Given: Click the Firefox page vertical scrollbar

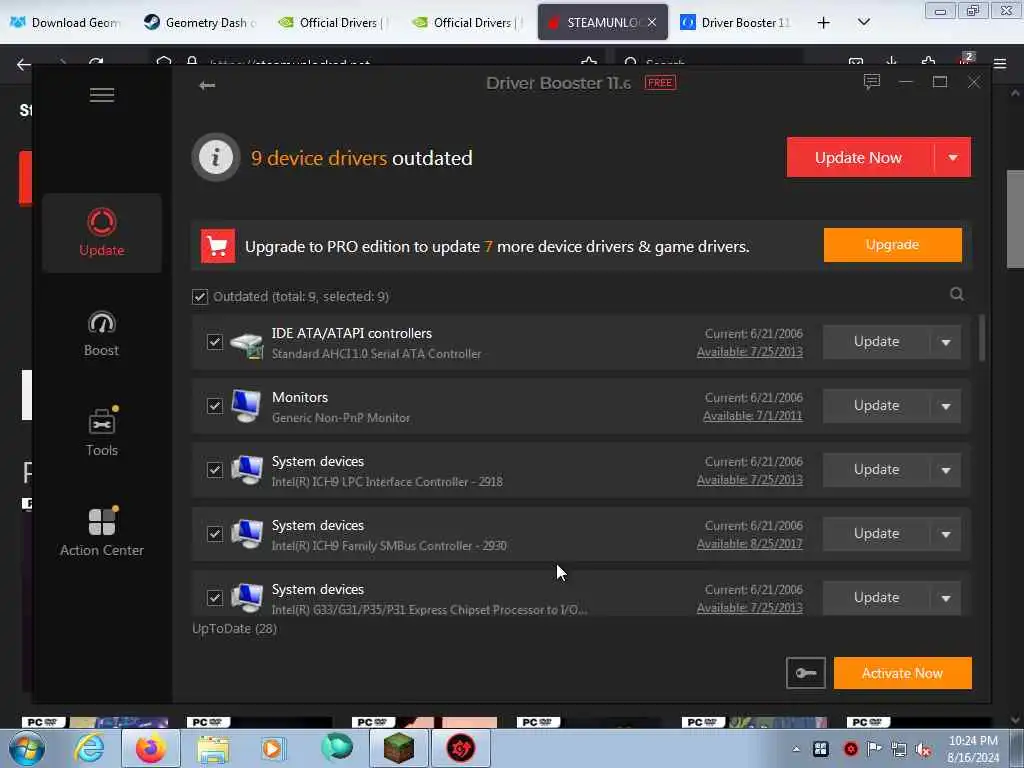Looking at the screenshot, I should click(1015, 219).
